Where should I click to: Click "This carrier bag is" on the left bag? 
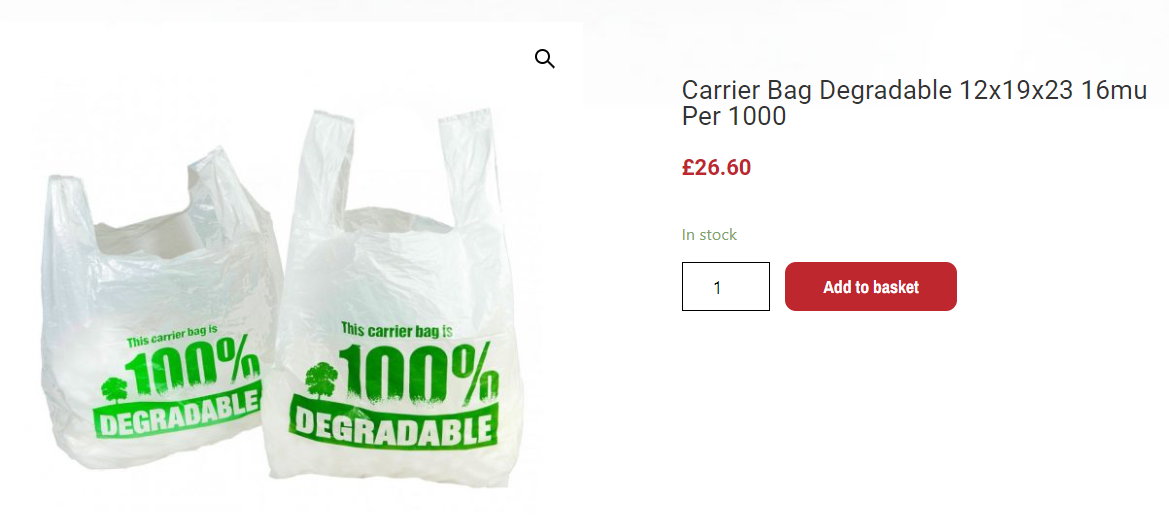(x=173, y=338)
